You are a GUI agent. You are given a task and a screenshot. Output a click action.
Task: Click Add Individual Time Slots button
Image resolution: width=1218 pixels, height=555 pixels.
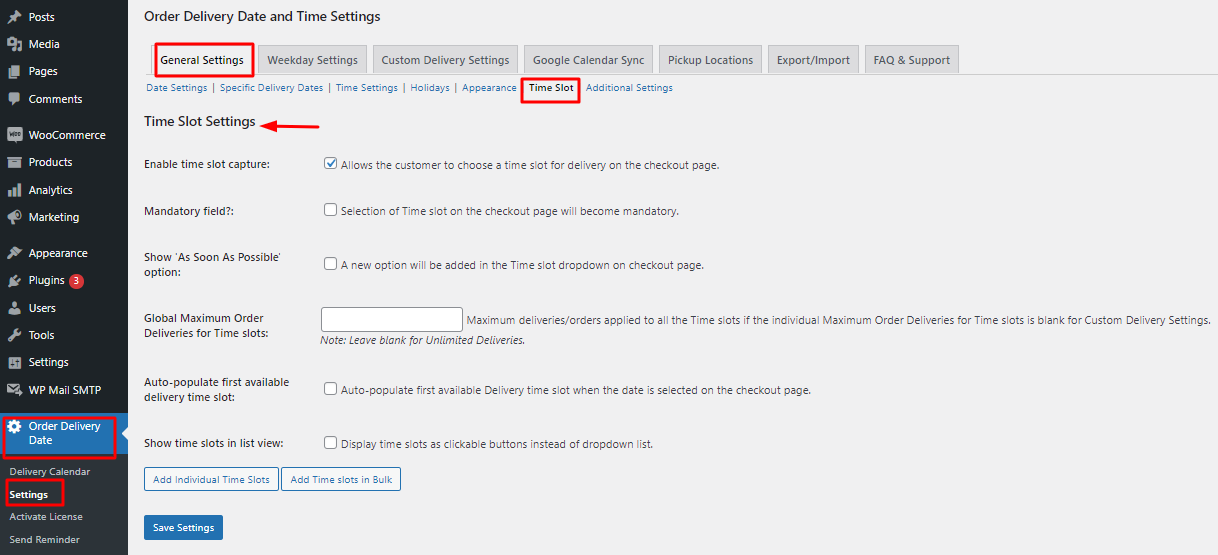click(211, 480)
